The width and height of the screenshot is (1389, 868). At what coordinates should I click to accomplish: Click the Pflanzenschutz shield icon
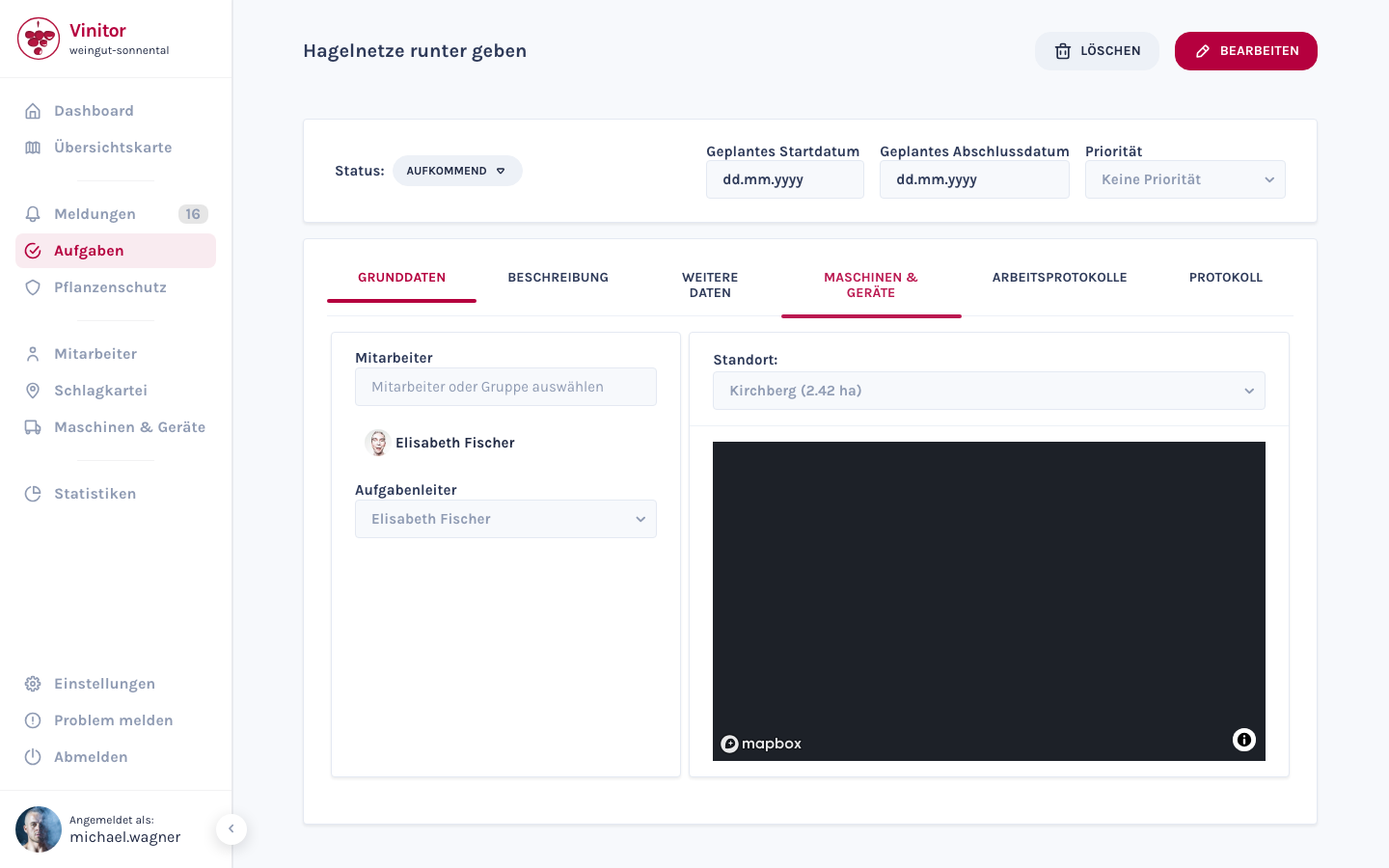coord(33,287)
